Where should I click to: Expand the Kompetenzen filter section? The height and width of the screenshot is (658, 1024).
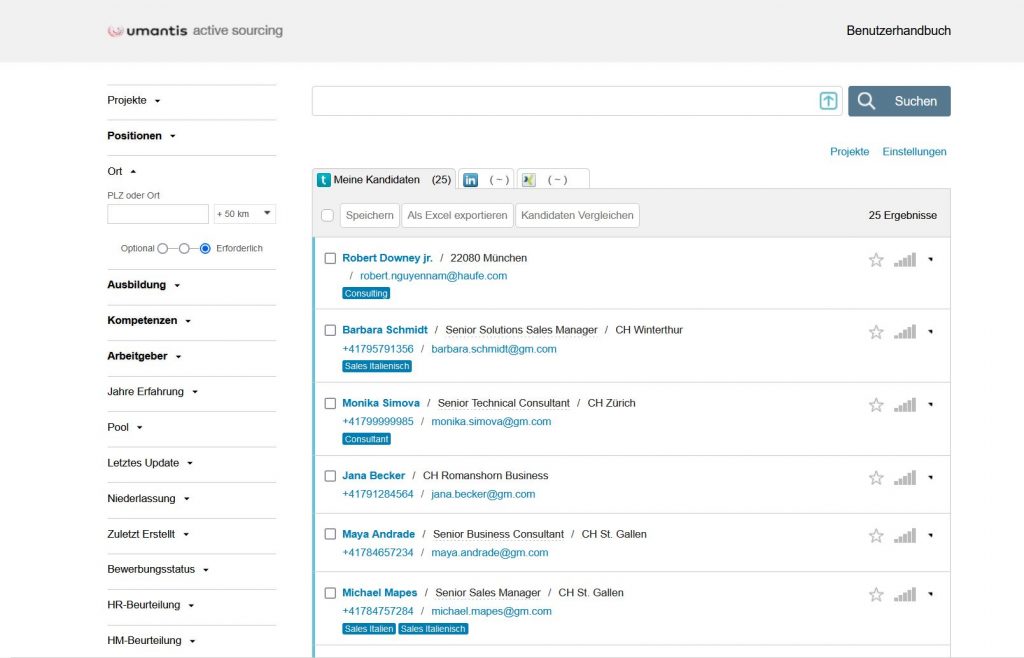[148, 321]
